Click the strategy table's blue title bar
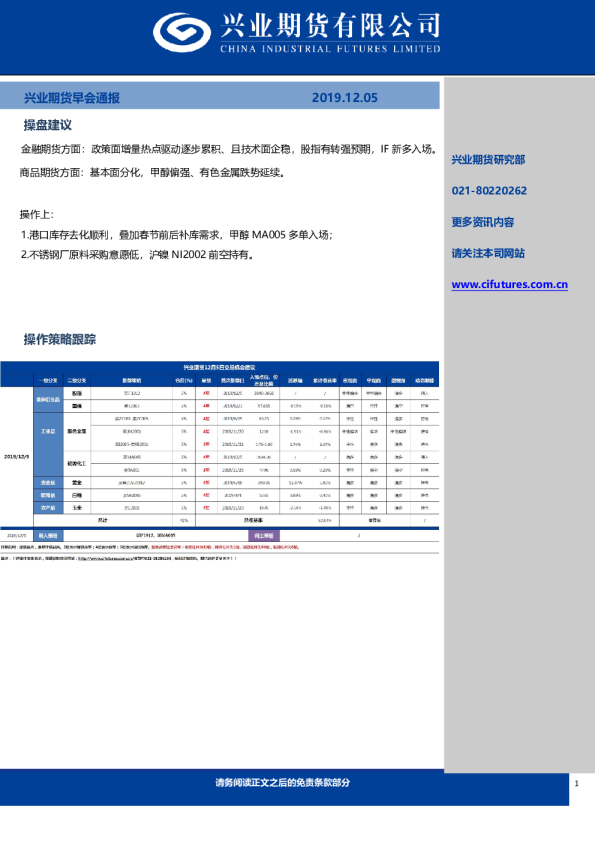 tap(220, 367)
